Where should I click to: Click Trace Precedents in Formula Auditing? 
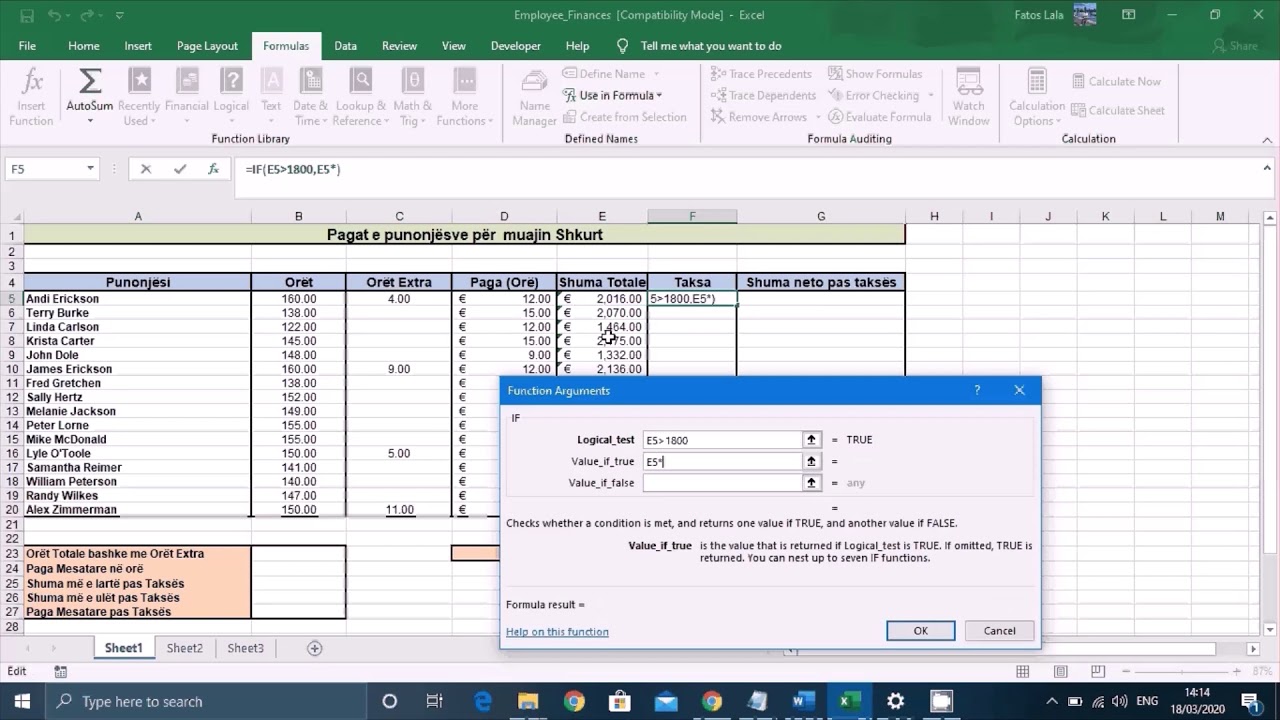pos(761,74)
